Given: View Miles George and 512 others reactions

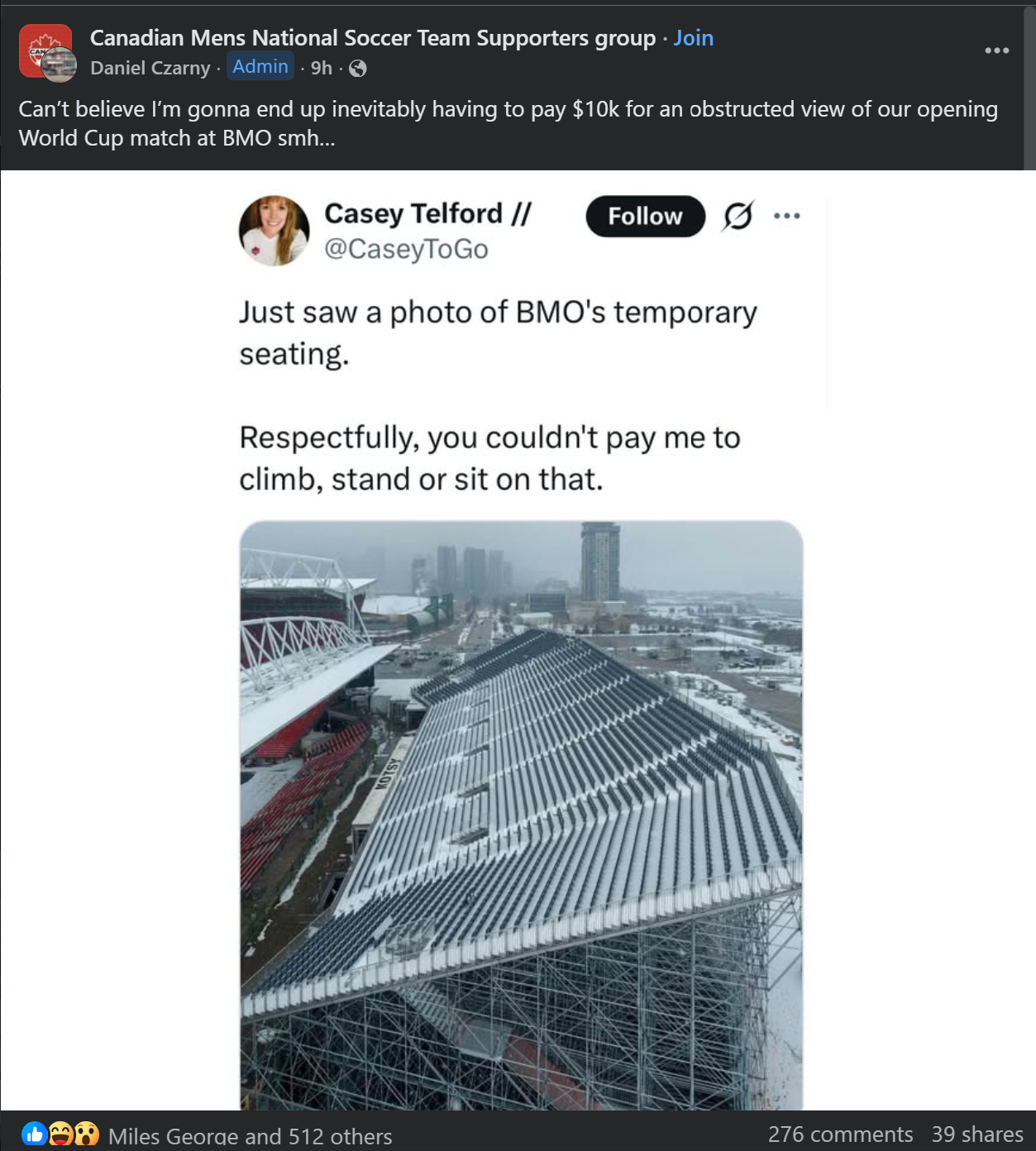Looking at the screenshot, I should click(x=250, y=1136).
